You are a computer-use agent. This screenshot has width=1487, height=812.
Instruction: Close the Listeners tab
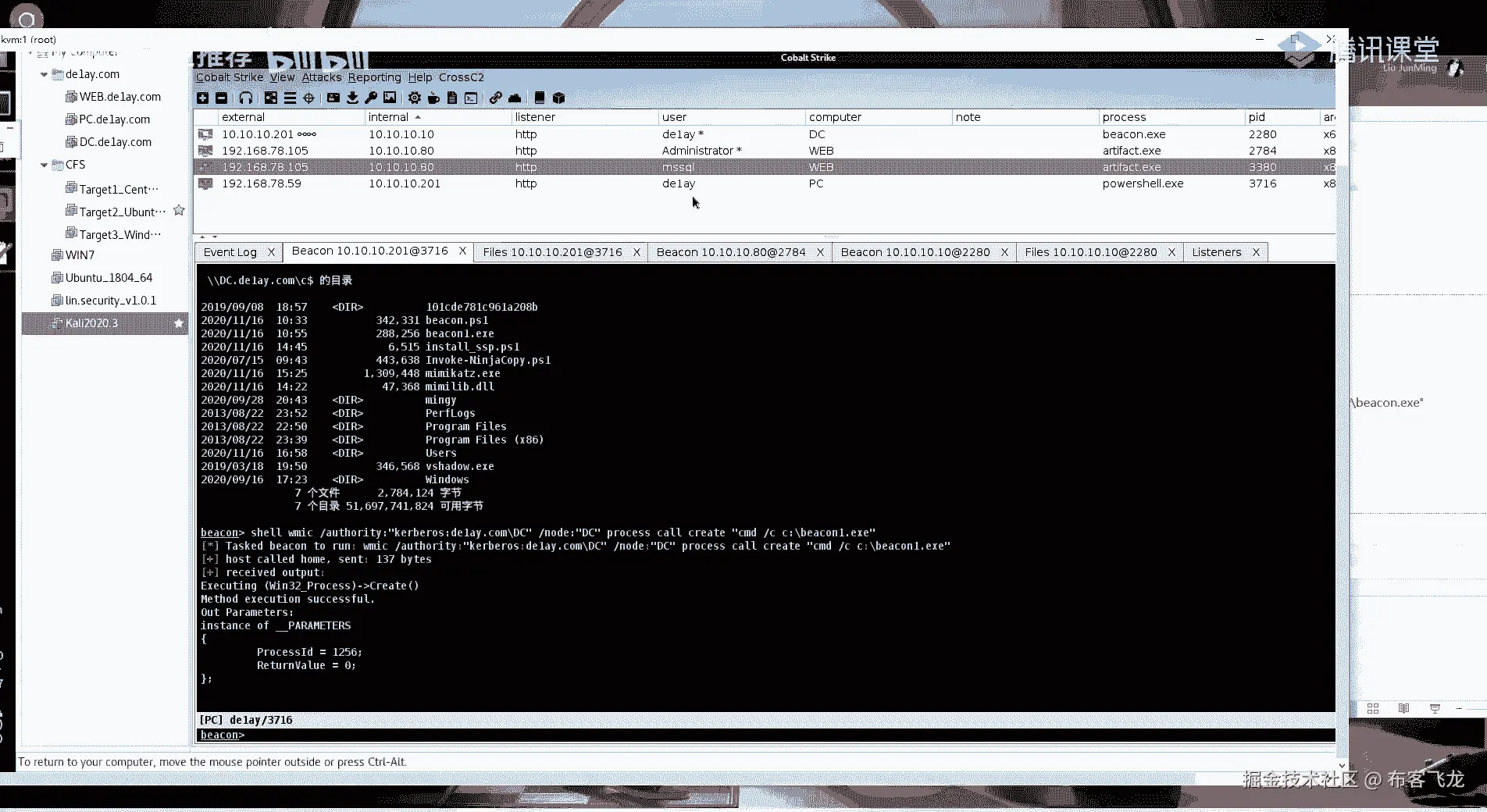click(1256, 252)
